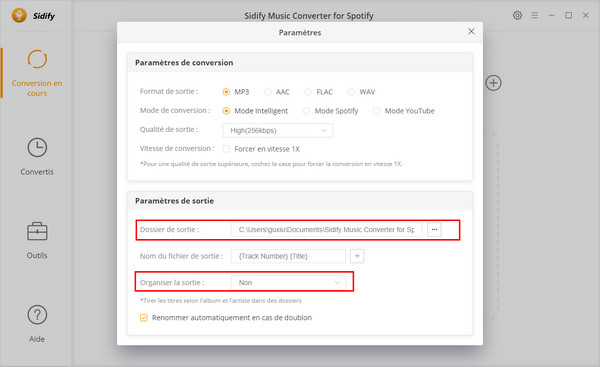Image resolution: width=600 pixels, height=367 pixels.
Task: Click the Vitesse de conversion label
Action: point(177,148)
